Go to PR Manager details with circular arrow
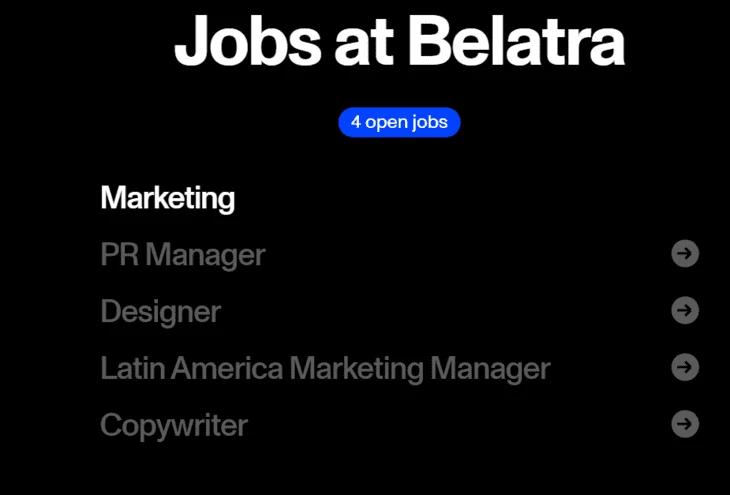The width and height of the screenshot is (730, 495). pyautogui.click(x=685, y=254)
